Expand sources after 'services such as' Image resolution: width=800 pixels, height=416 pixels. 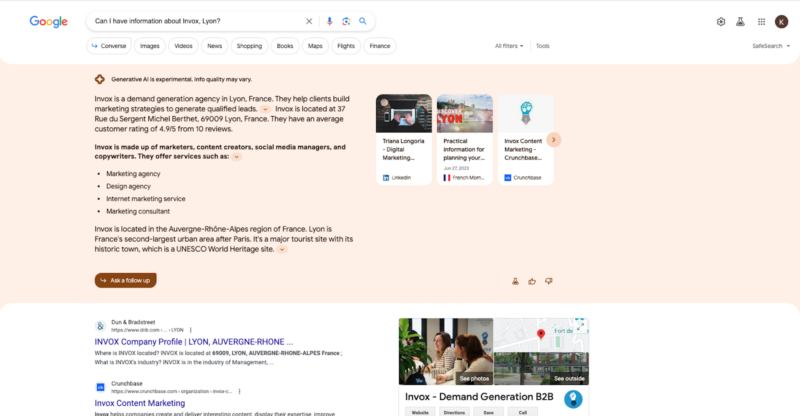tap(236, 157)
